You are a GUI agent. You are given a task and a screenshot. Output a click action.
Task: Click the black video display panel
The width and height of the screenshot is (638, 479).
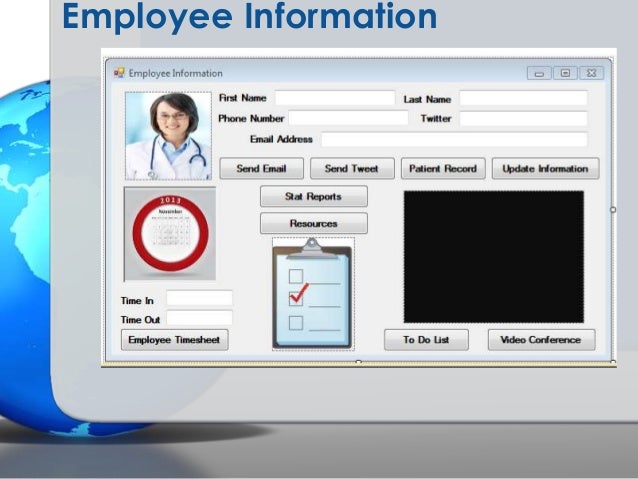(x=494, y=257)
